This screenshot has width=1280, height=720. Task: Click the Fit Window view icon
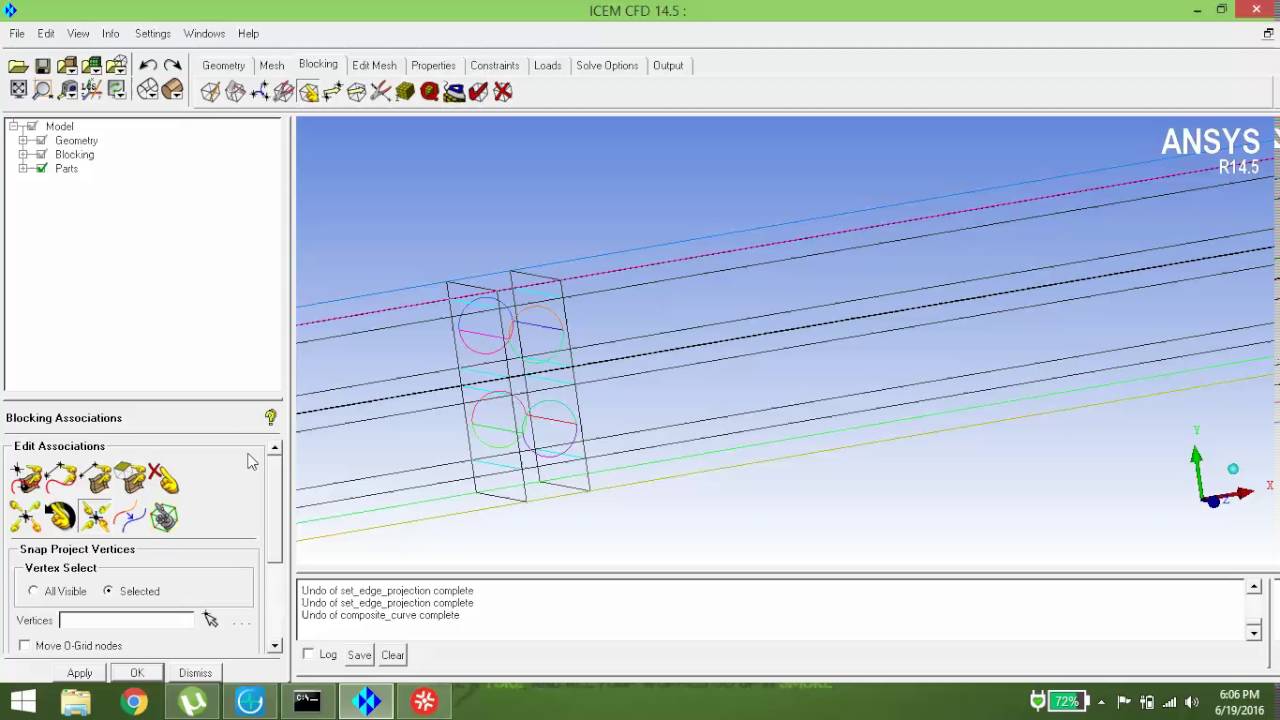[x=18, y=90]
